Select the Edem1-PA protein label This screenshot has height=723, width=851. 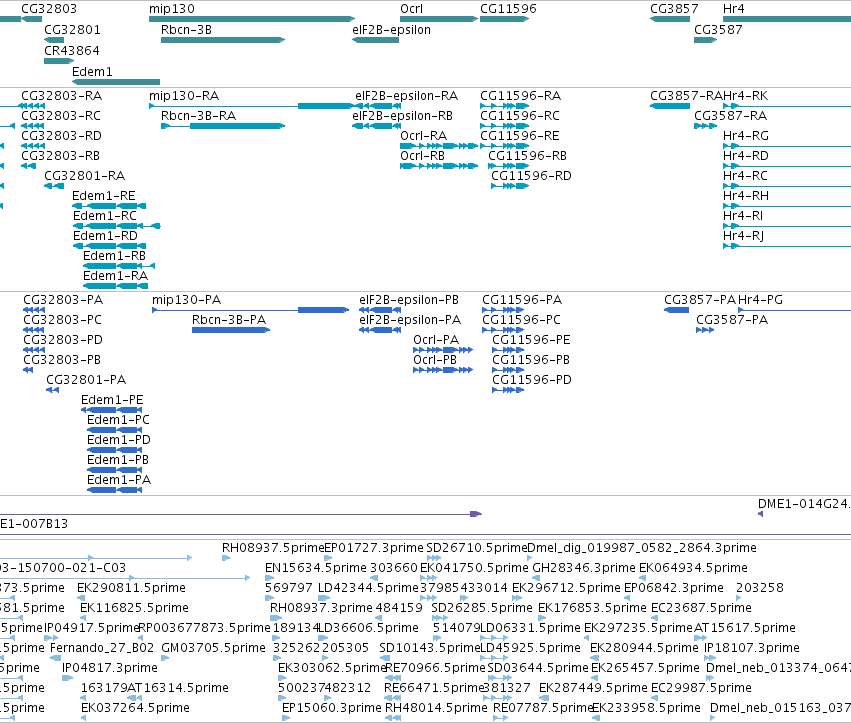click(119, 480)
